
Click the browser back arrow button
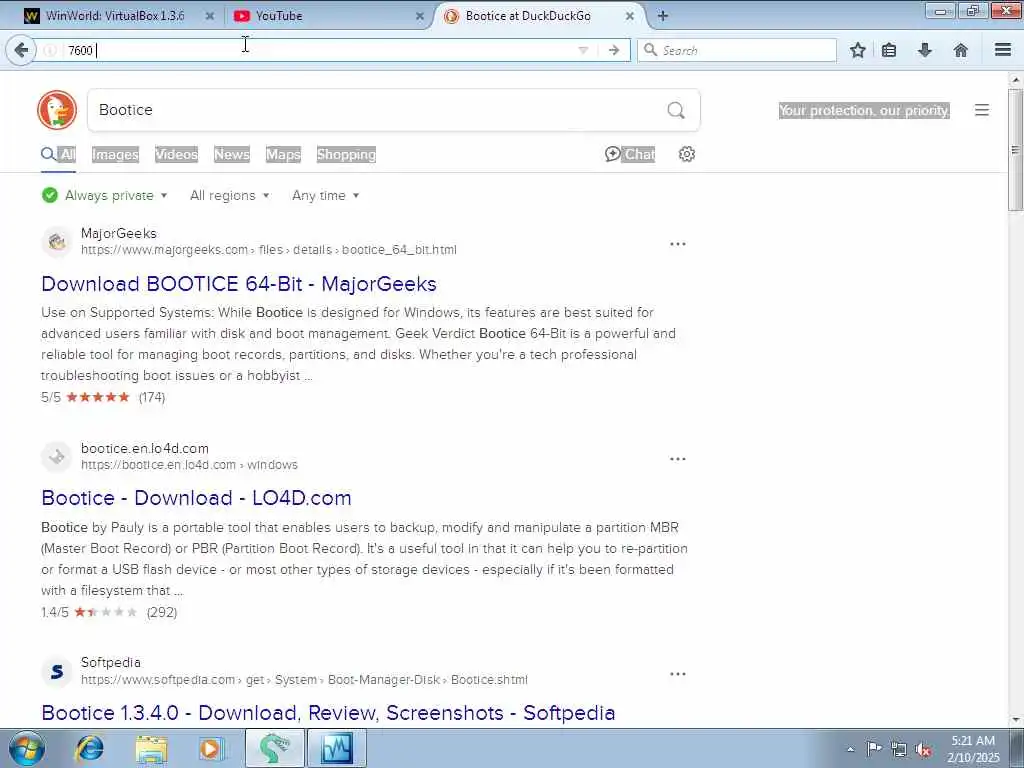click(x=21, y=50)
